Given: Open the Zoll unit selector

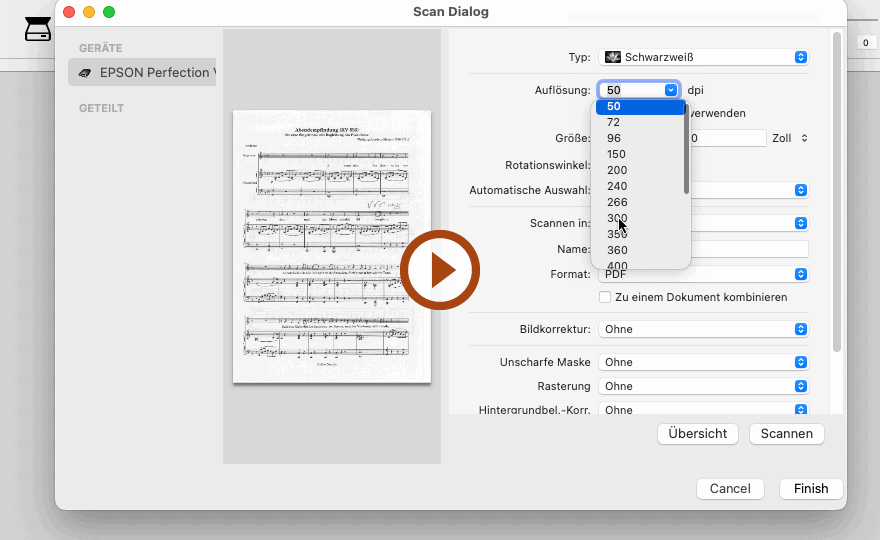Looking at the screenshot, I should tap(790, 138).
